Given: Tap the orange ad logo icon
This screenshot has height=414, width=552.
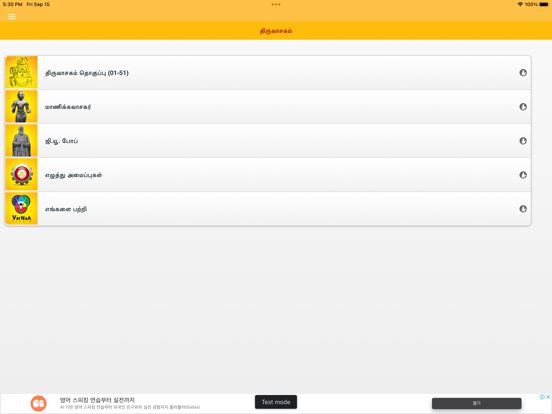Looking at the screenshot, I should 38,403.
